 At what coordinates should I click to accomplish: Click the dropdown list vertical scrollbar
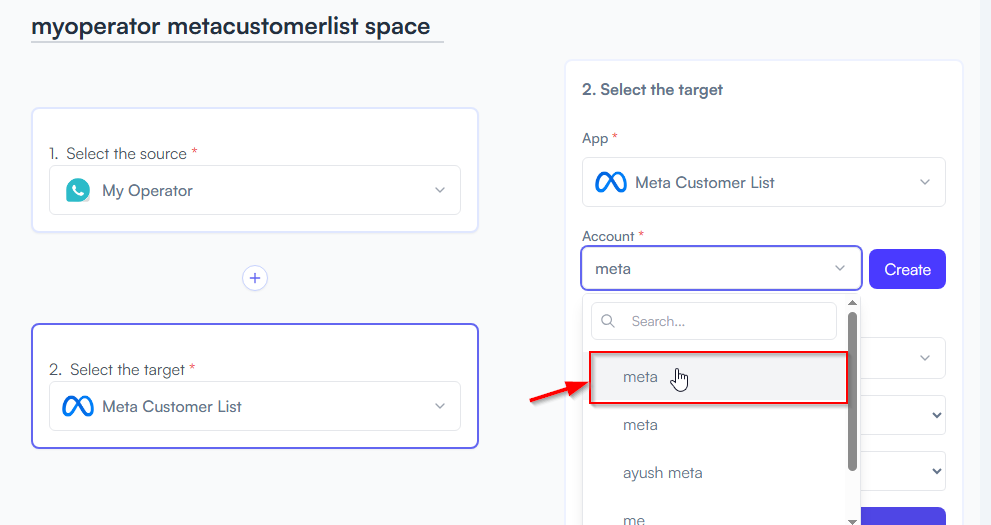[852, 392]
